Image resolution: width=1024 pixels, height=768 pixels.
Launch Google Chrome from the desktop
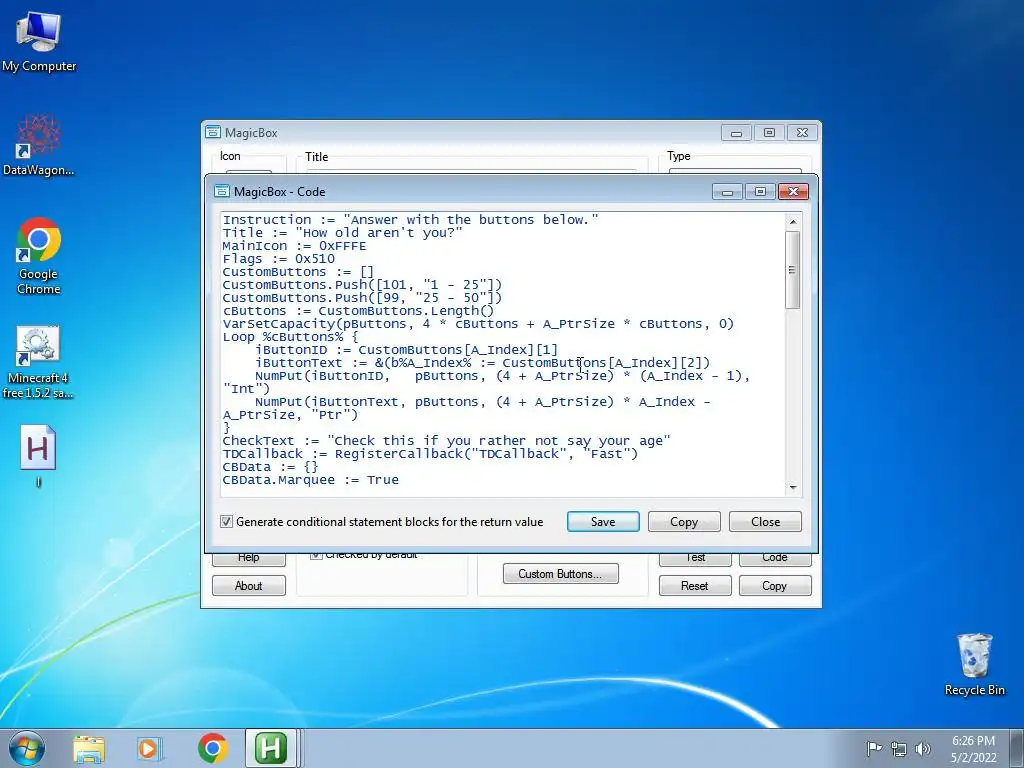click(x=39, y=256)
